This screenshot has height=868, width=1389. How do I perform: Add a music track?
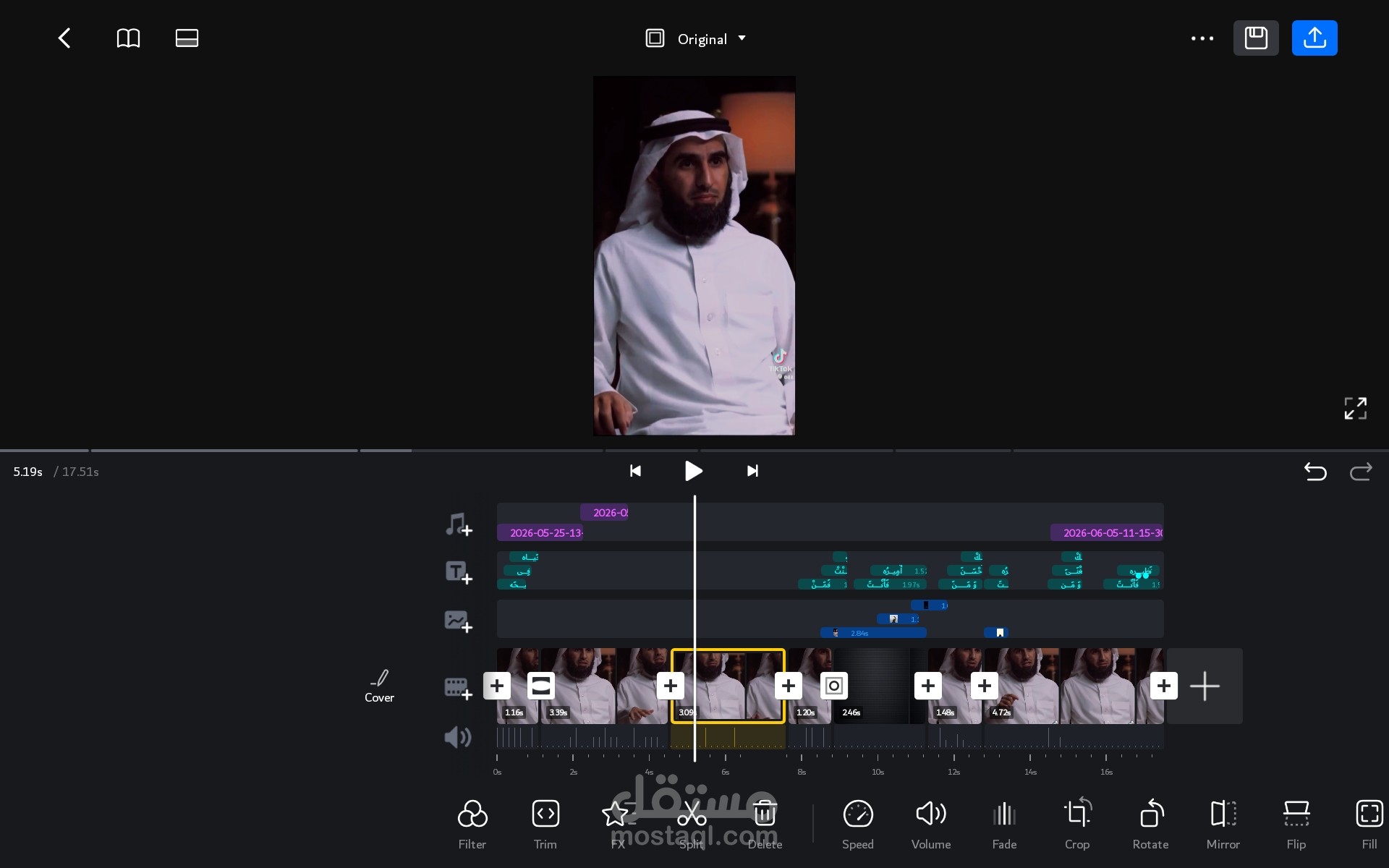point(459,524)
